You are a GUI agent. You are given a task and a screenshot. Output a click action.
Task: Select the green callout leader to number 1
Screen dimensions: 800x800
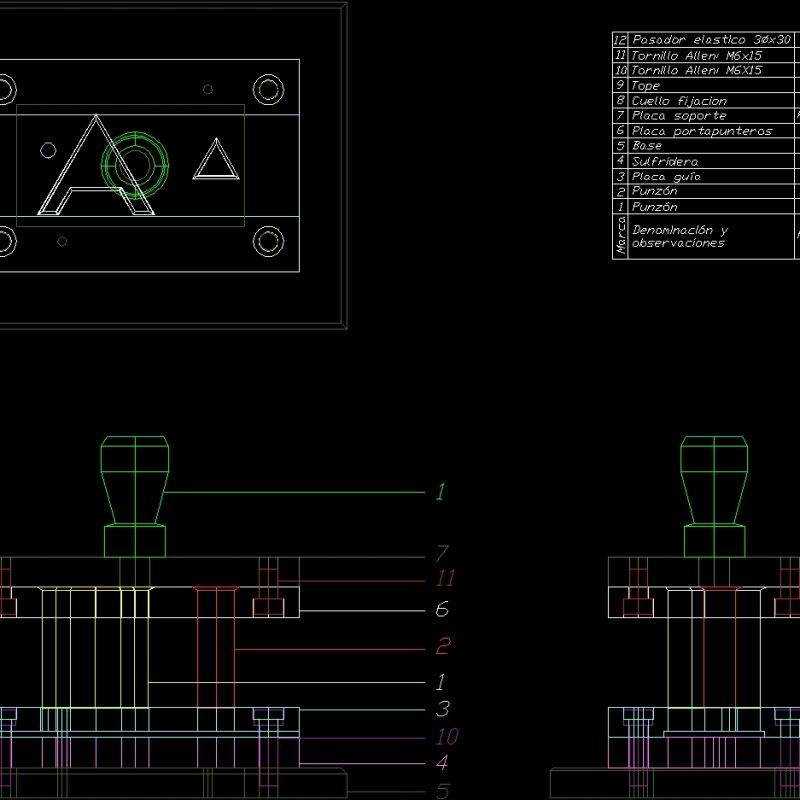coord(300,490)
